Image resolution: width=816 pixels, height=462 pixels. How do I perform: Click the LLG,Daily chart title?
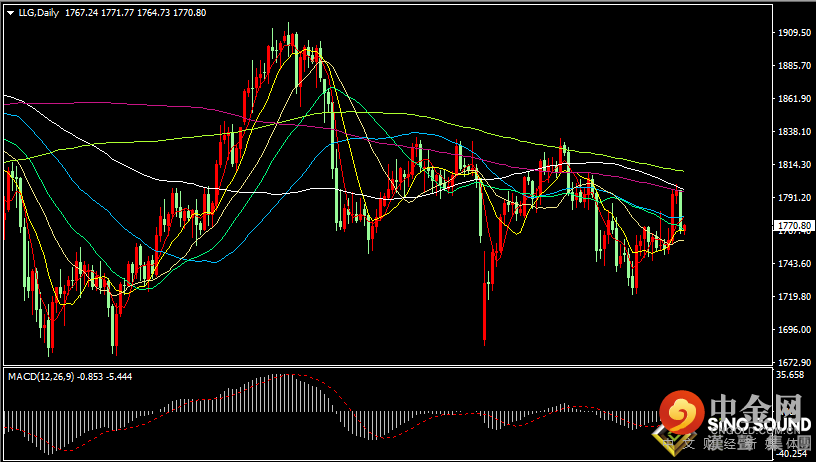pos(38,13)
